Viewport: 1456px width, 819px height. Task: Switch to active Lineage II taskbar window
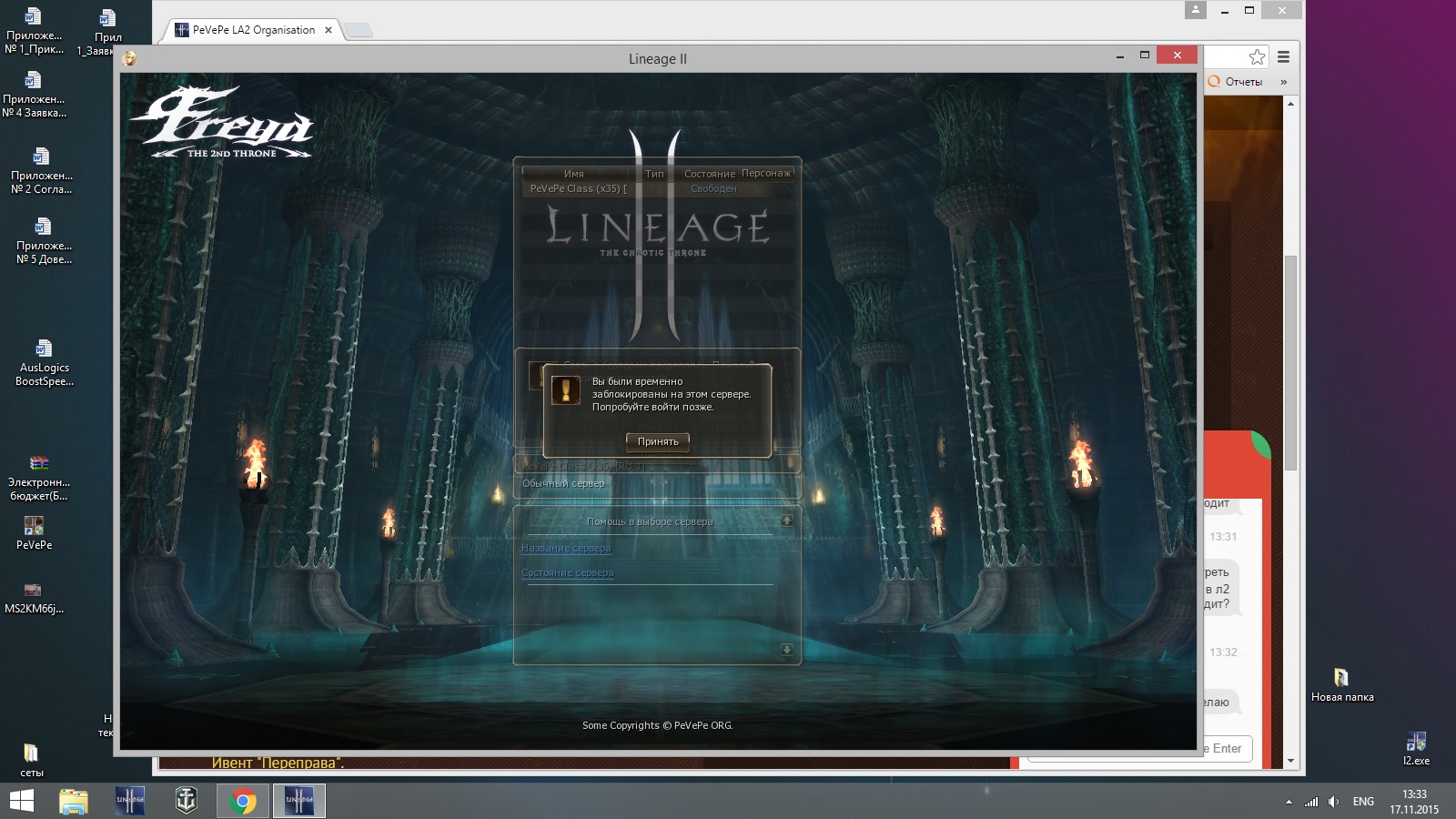point(299,801)
